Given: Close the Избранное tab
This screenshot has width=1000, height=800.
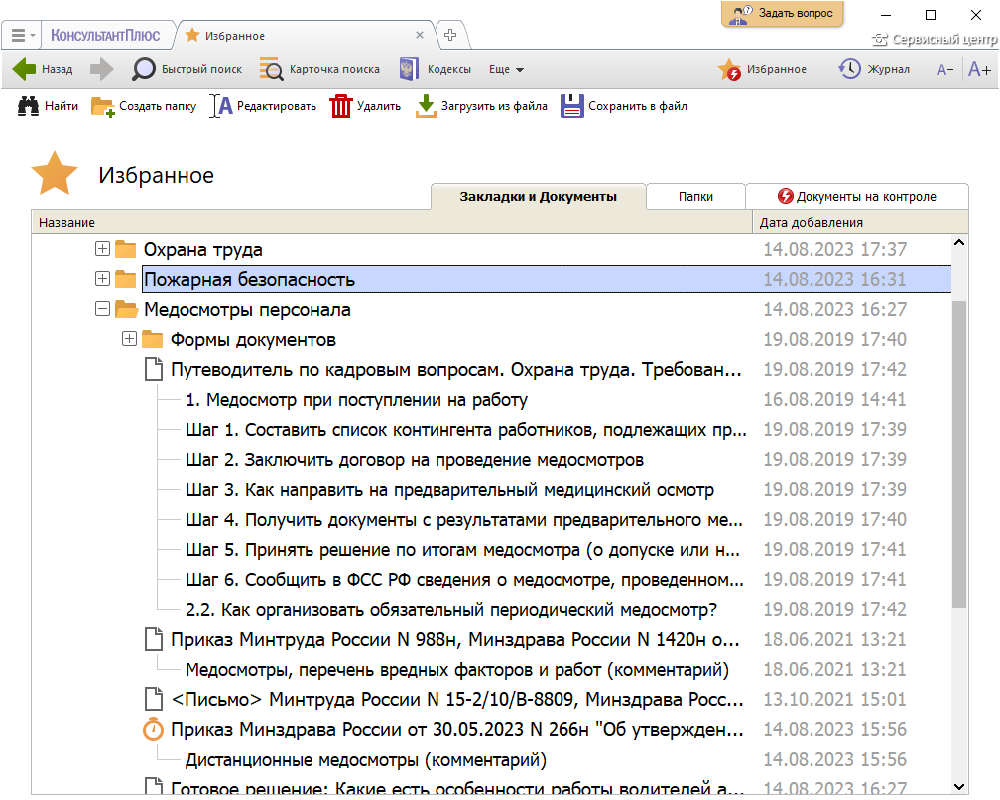Looking at the screenshot, I should pyautogui.click(x=420, y=35).
